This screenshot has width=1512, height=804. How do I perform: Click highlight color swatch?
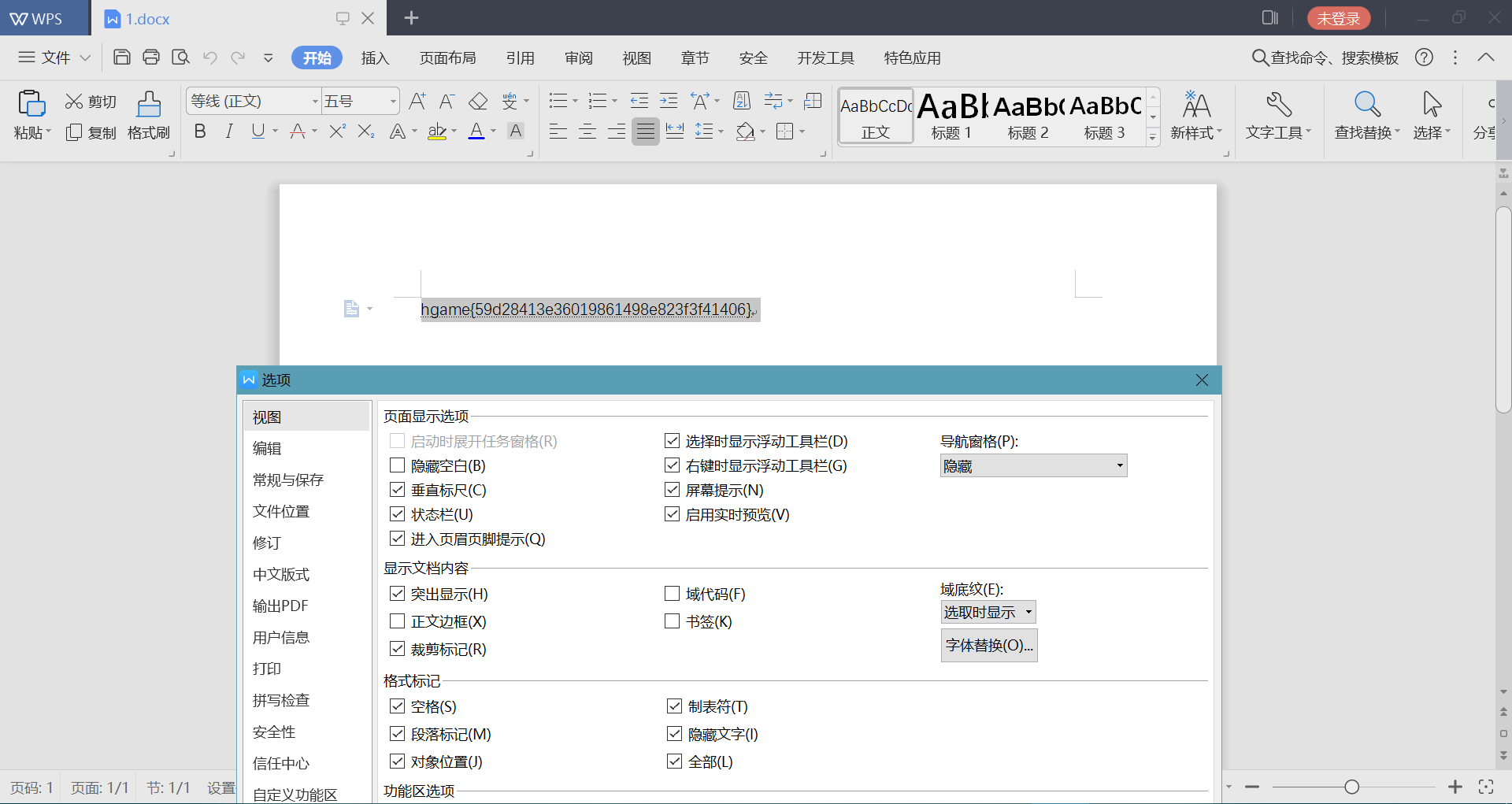pos(437,132)
